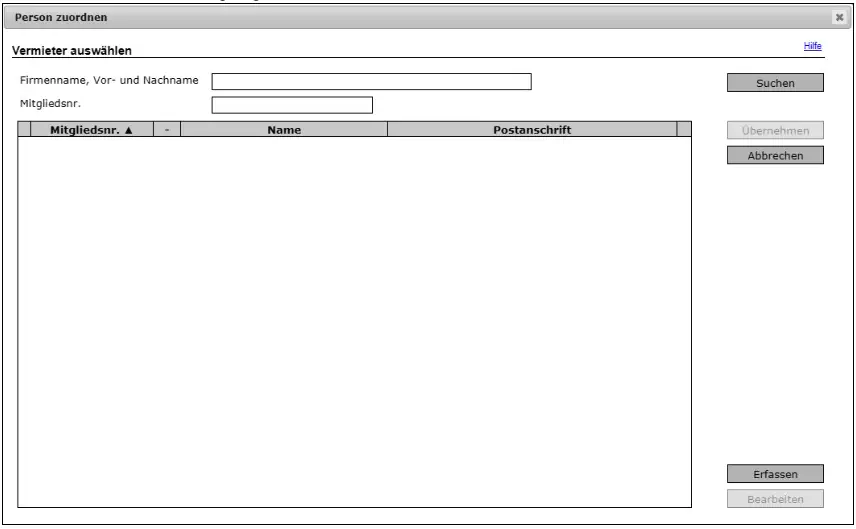Open the Hilfe link

pos(812,46)
